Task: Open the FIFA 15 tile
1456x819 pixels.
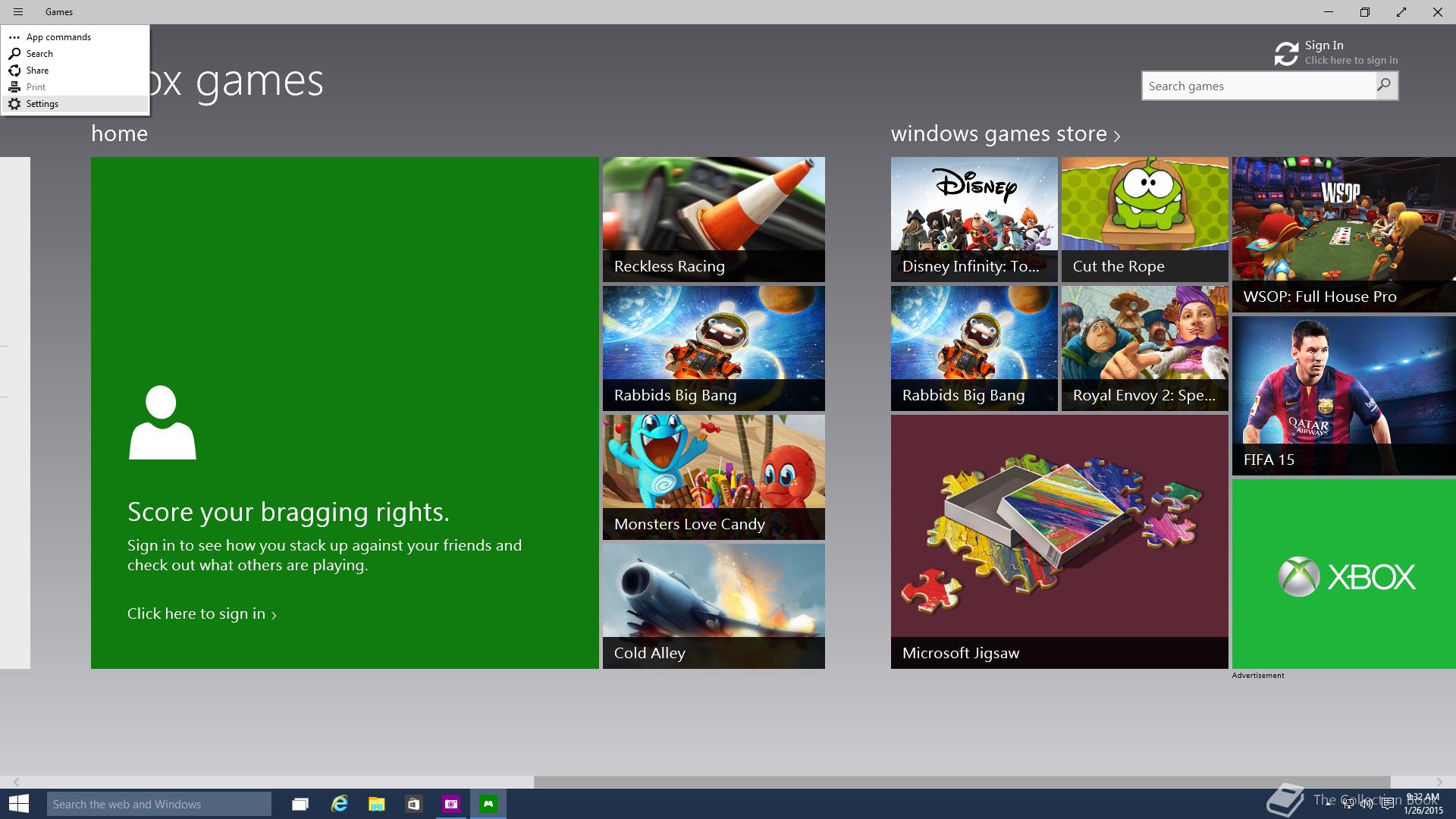Action: pyautogui.click(x=1344, y=396)
